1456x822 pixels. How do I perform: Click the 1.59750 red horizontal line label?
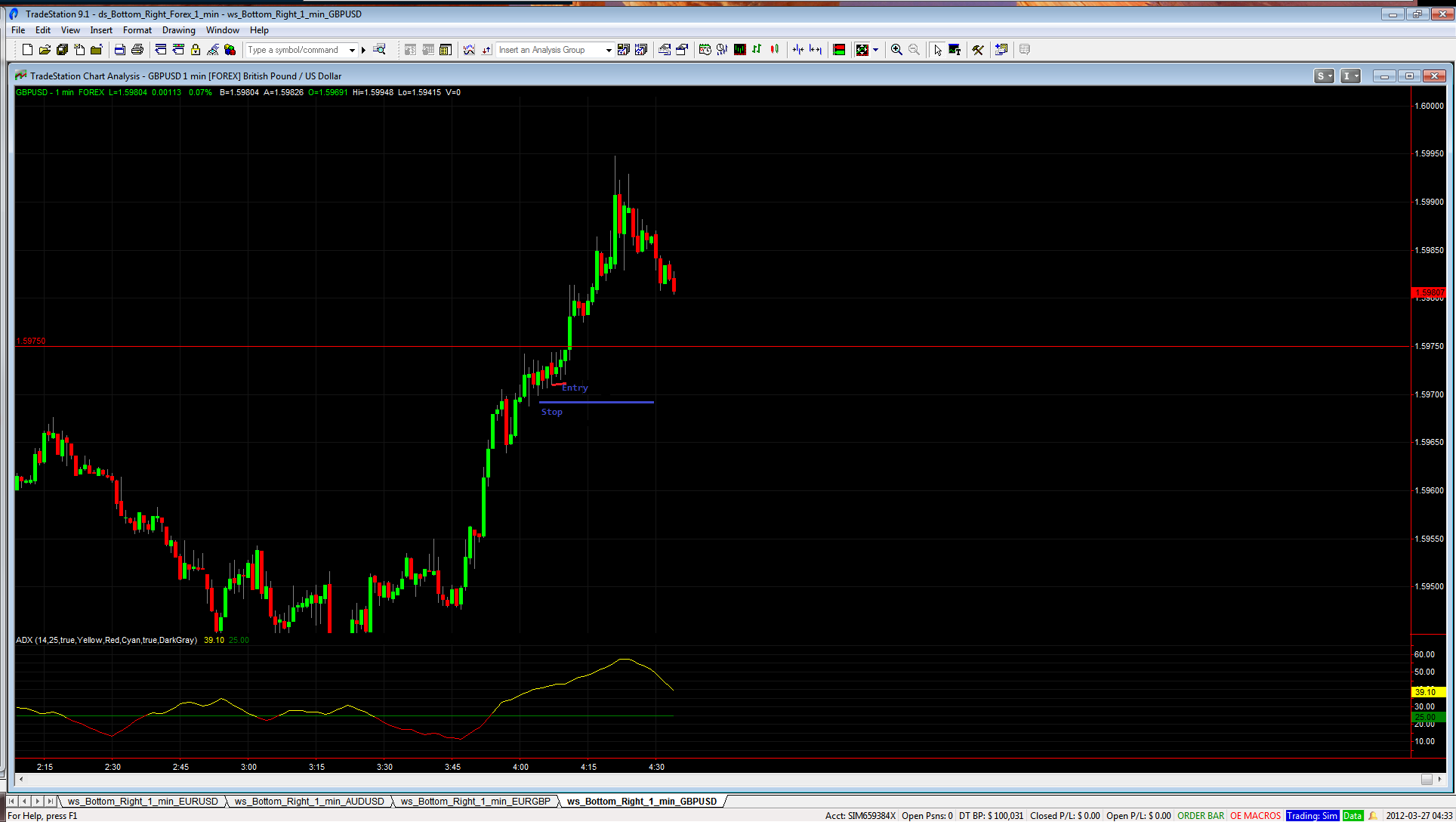click(31, 341)
